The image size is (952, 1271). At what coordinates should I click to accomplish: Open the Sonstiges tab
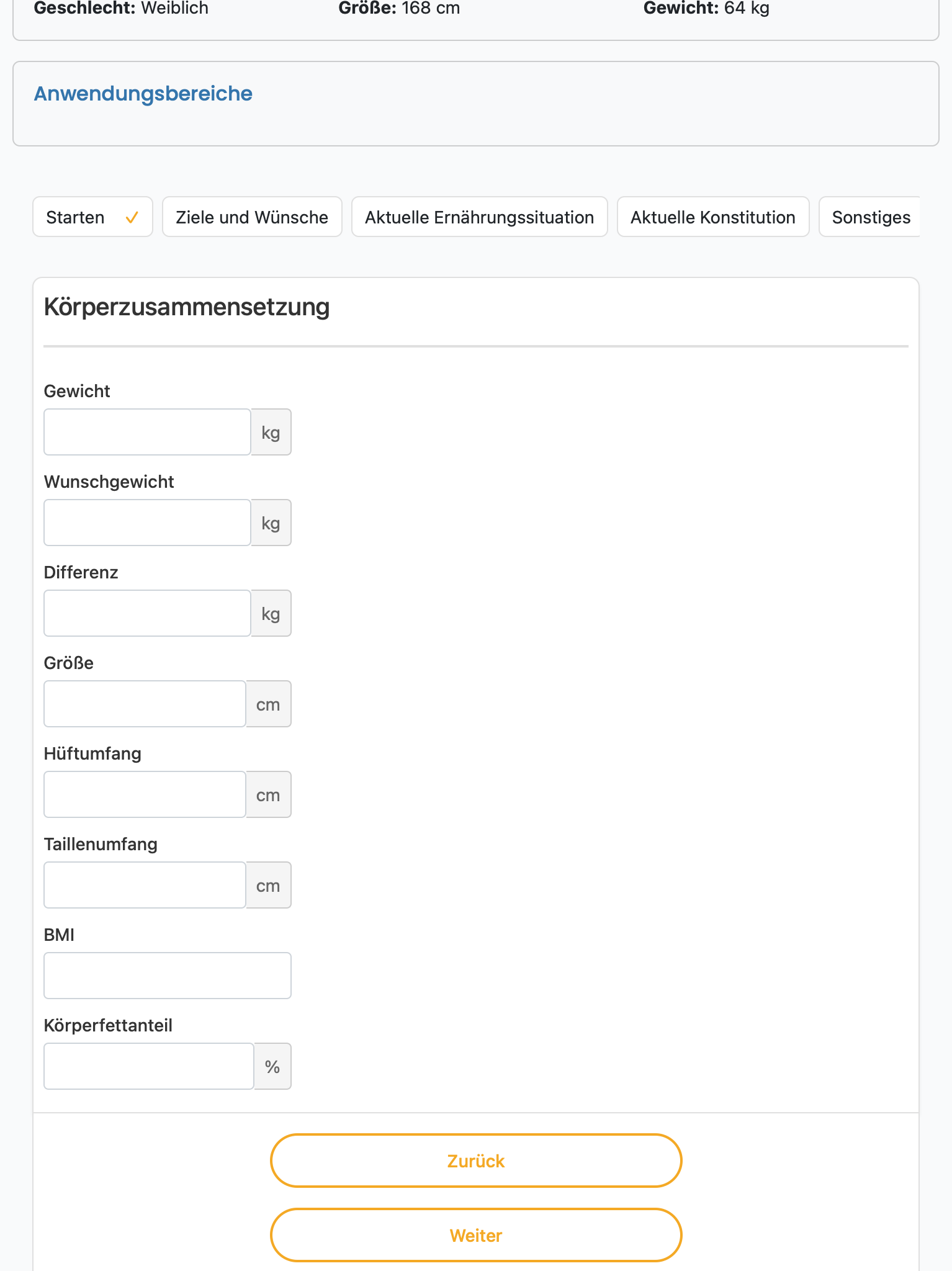[x=869, y=217]
